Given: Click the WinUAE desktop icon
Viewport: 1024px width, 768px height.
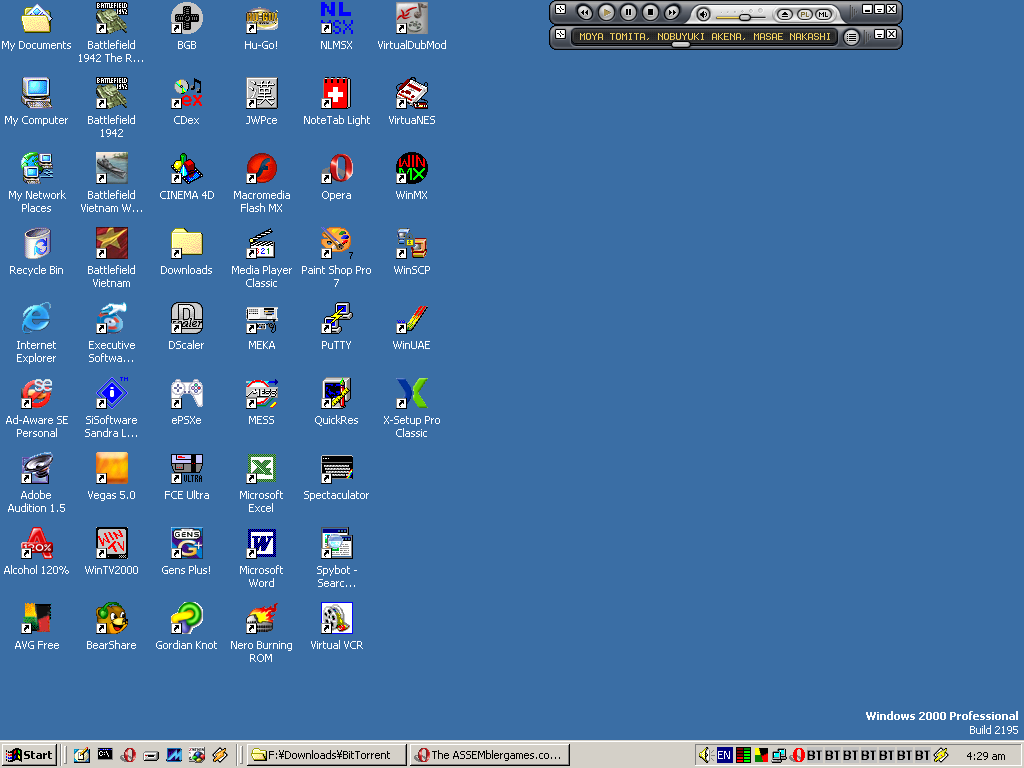Looking at the screenshot, I should 411,327.
